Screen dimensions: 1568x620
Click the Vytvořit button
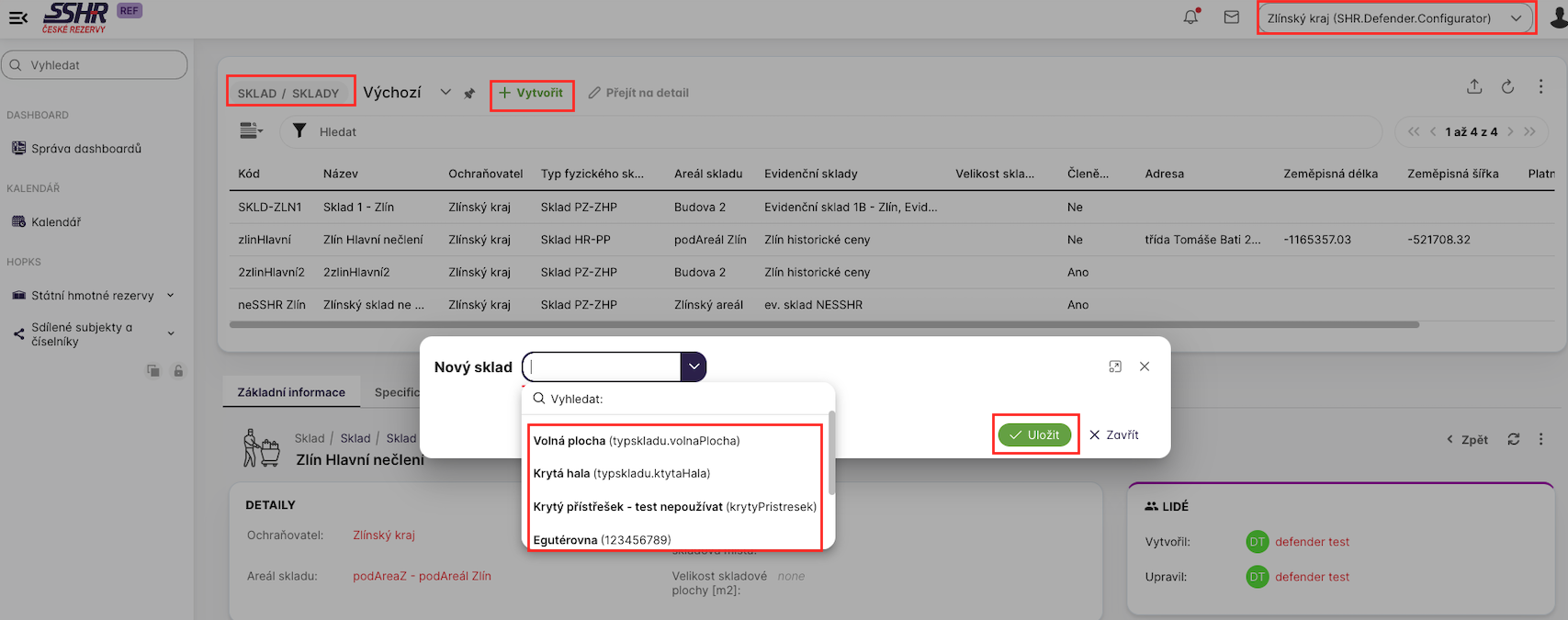click(531, 94)
